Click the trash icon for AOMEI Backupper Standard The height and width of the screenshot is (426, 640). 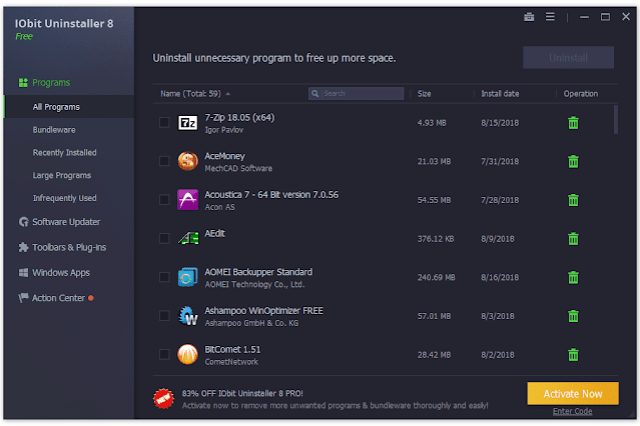[573, 277]
